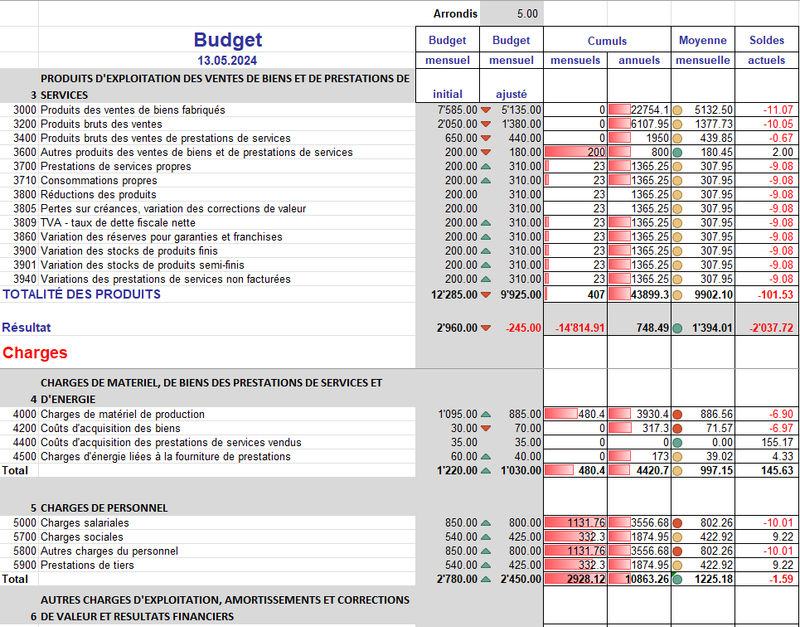The image size is (800, 627).
Task: Select the TOTALITÉ DES PRODUITS label
Action: pyautogui.click(x=82, y=294)
